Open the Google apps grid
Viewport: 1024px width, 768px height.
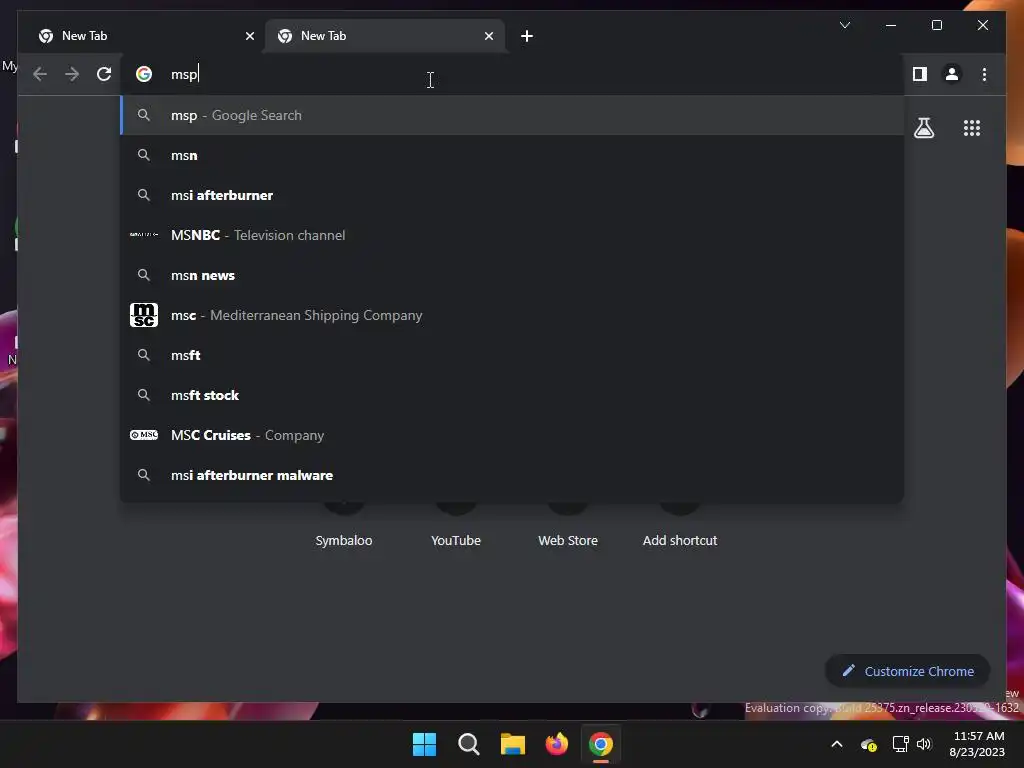pyautogui.click(x=972, y=128)
